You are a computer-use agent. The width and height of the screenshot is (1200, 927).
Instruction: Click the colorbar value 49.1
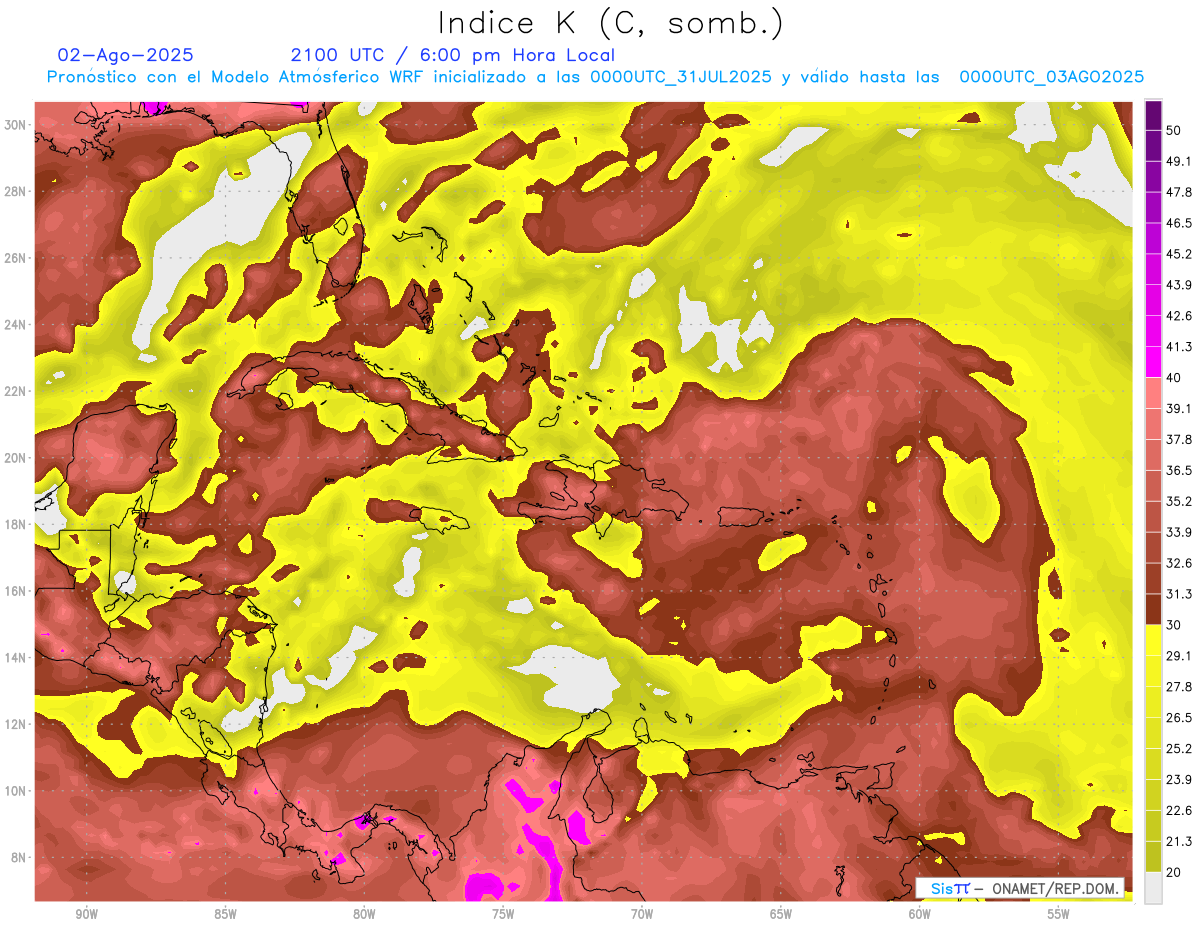1179,161
